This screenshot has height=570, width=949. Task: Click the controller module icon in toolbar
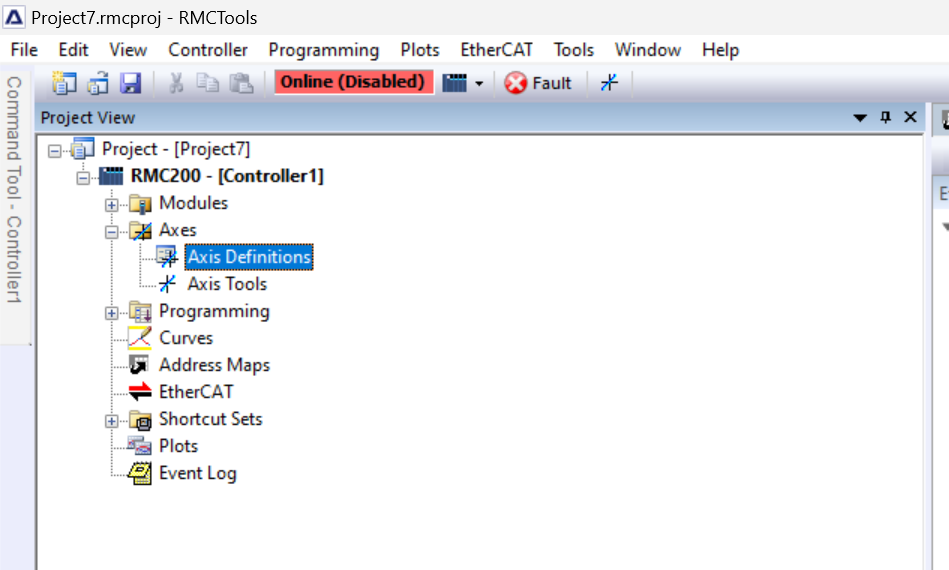point(455,83)
